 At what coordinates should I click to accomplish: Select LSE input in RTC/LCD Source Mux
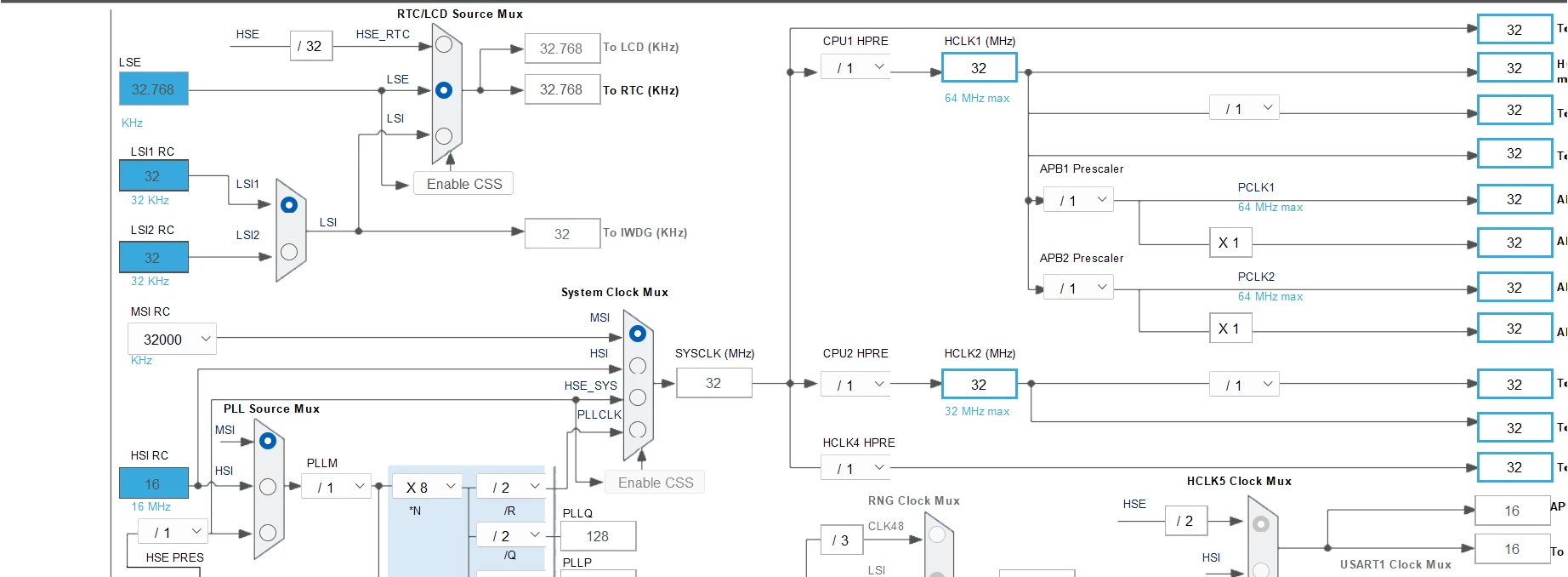tap(444, 90)
